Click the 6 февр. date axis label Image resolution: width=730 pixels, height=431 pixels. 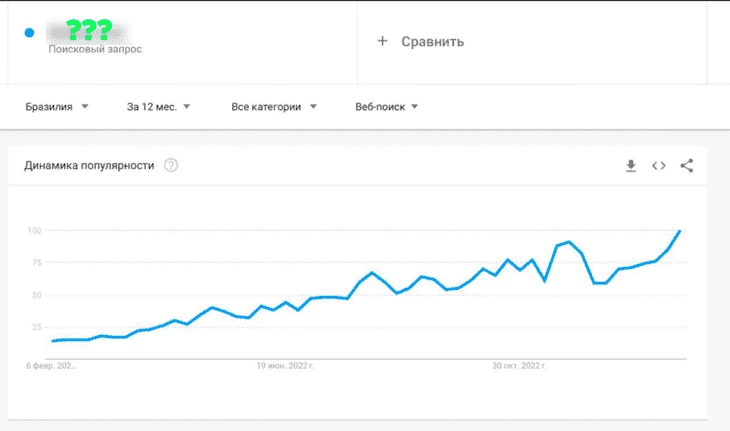click(51, 366)
